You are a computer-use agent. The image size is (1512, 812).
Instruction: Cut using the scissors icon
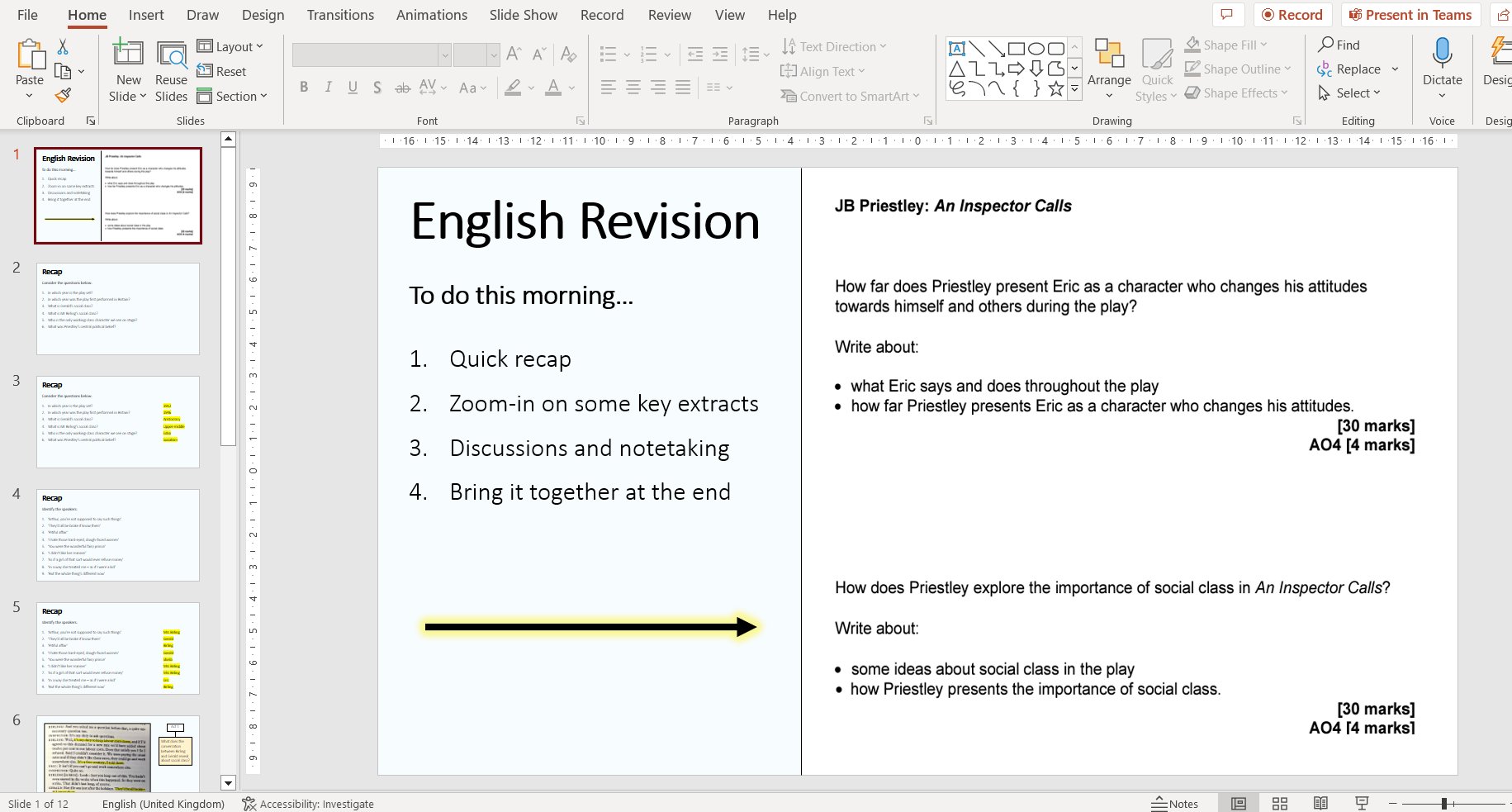62,45
